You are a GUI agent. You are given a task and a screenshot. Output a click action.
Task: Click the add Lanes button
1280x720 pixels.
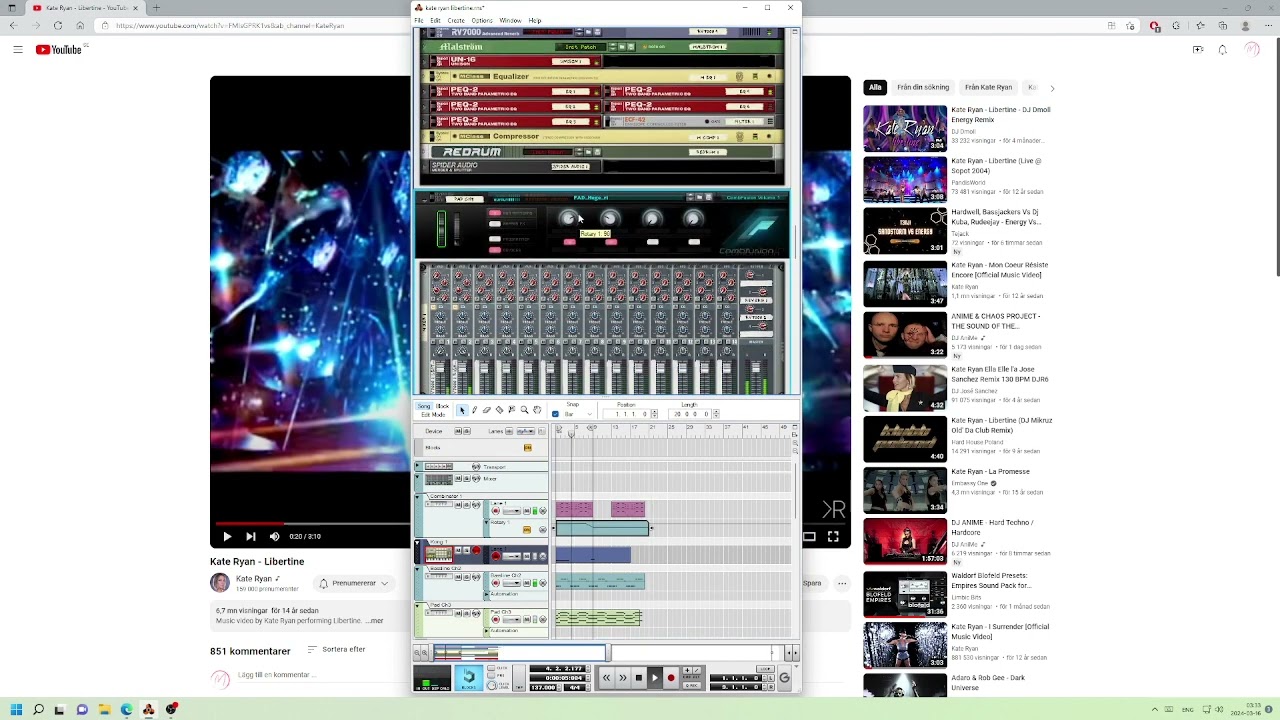coord(509,431)
